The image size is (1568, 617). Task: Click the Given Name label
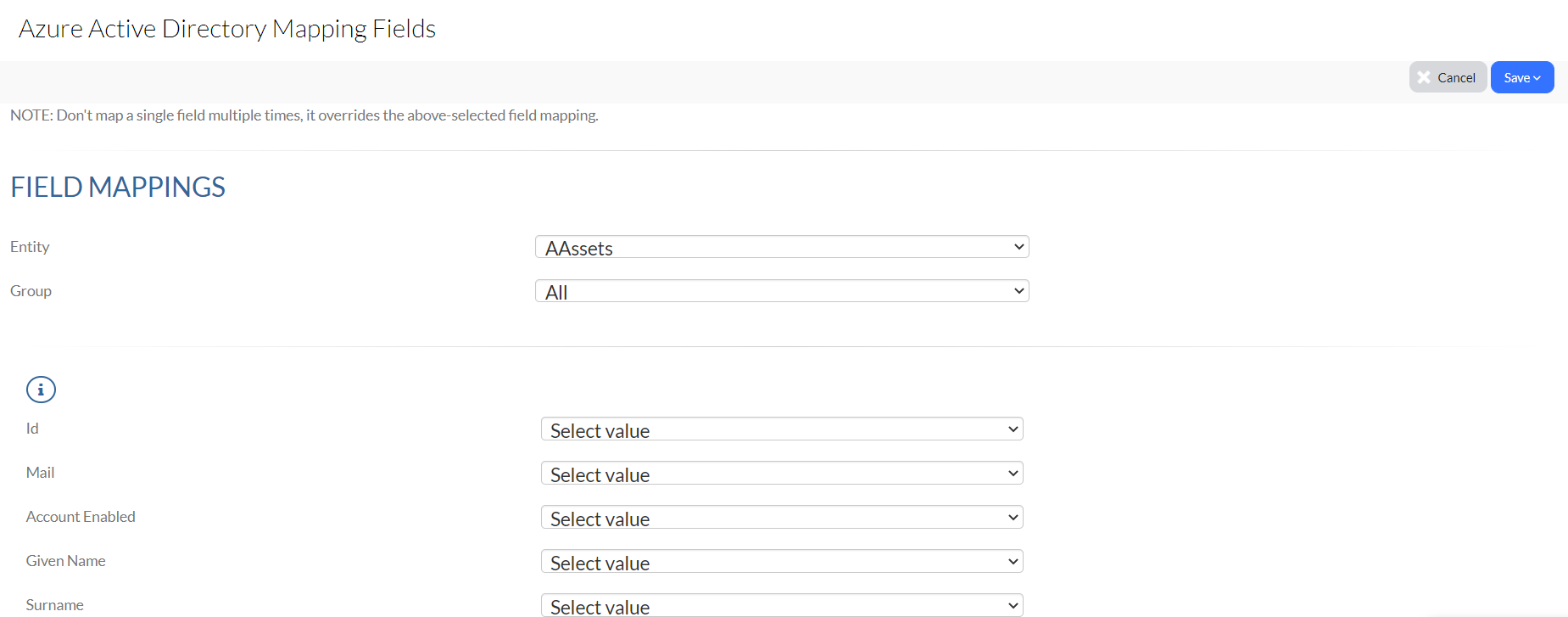[65, 561]
